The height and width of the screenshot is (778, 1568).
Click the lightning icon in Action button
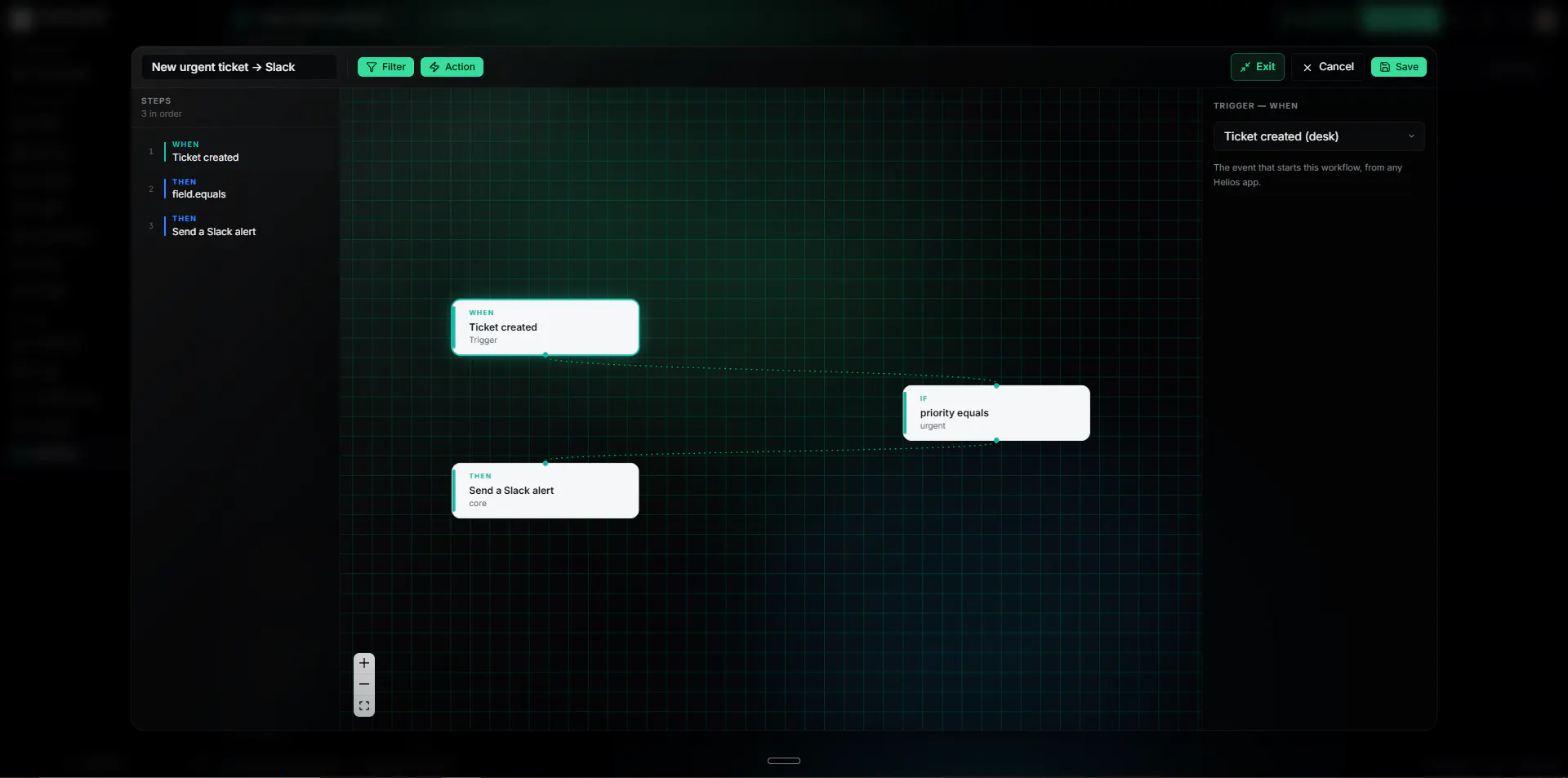click(434, 67)
